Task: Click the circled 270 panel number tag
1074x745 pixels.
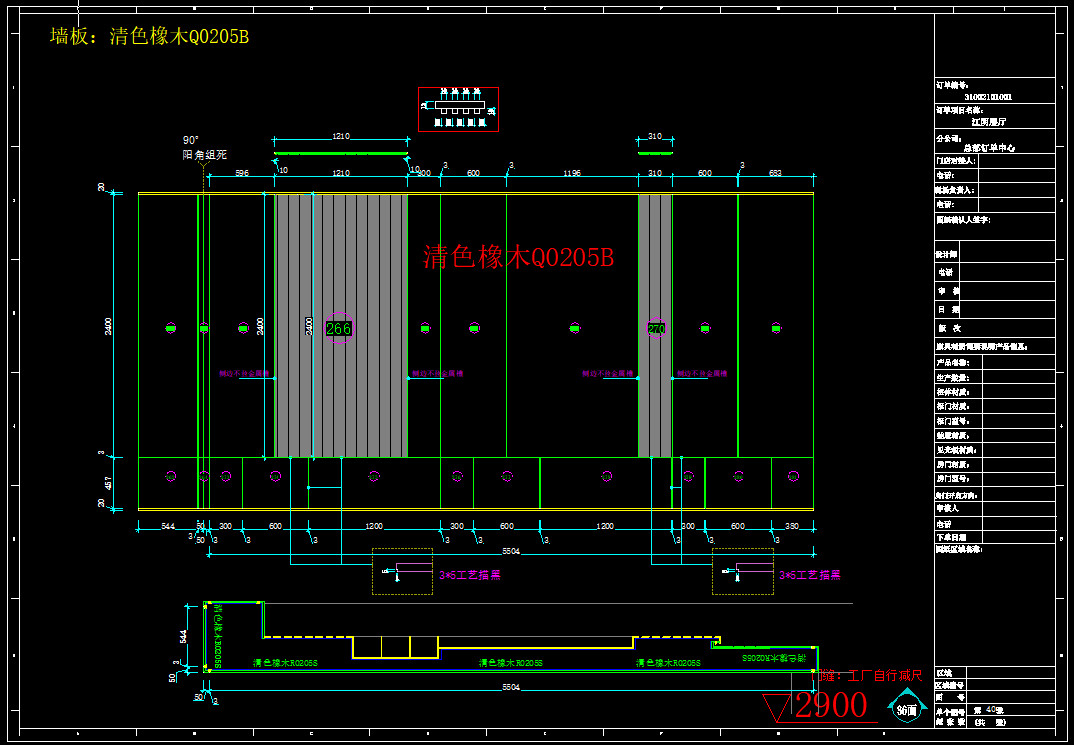Action: tap(656, 328)
